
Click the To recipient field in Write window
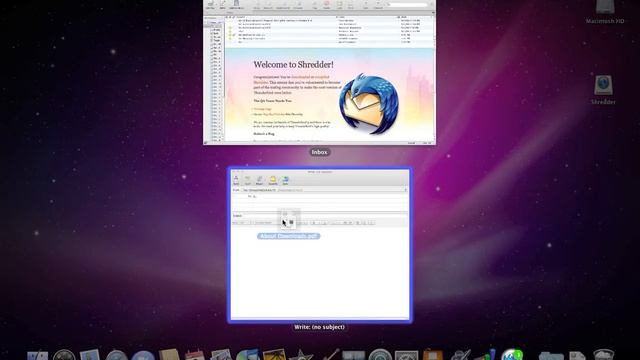[330, 196]
